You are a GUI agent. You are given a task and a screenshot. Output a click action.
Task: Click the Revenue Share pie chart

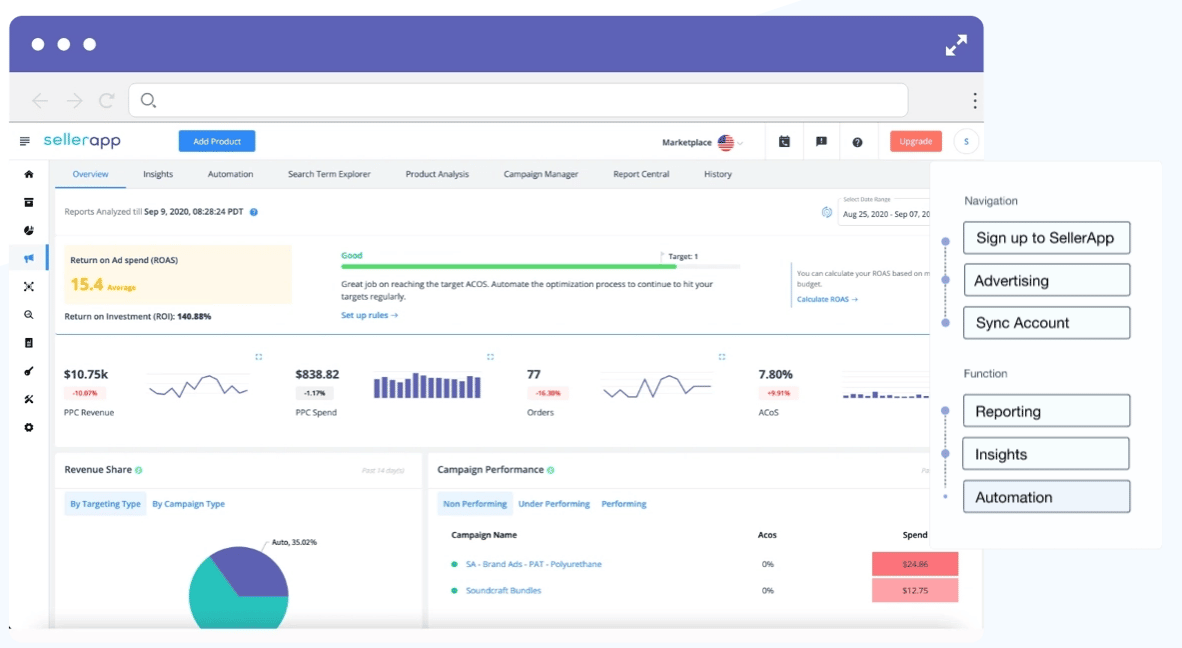(x=238, y=587)
